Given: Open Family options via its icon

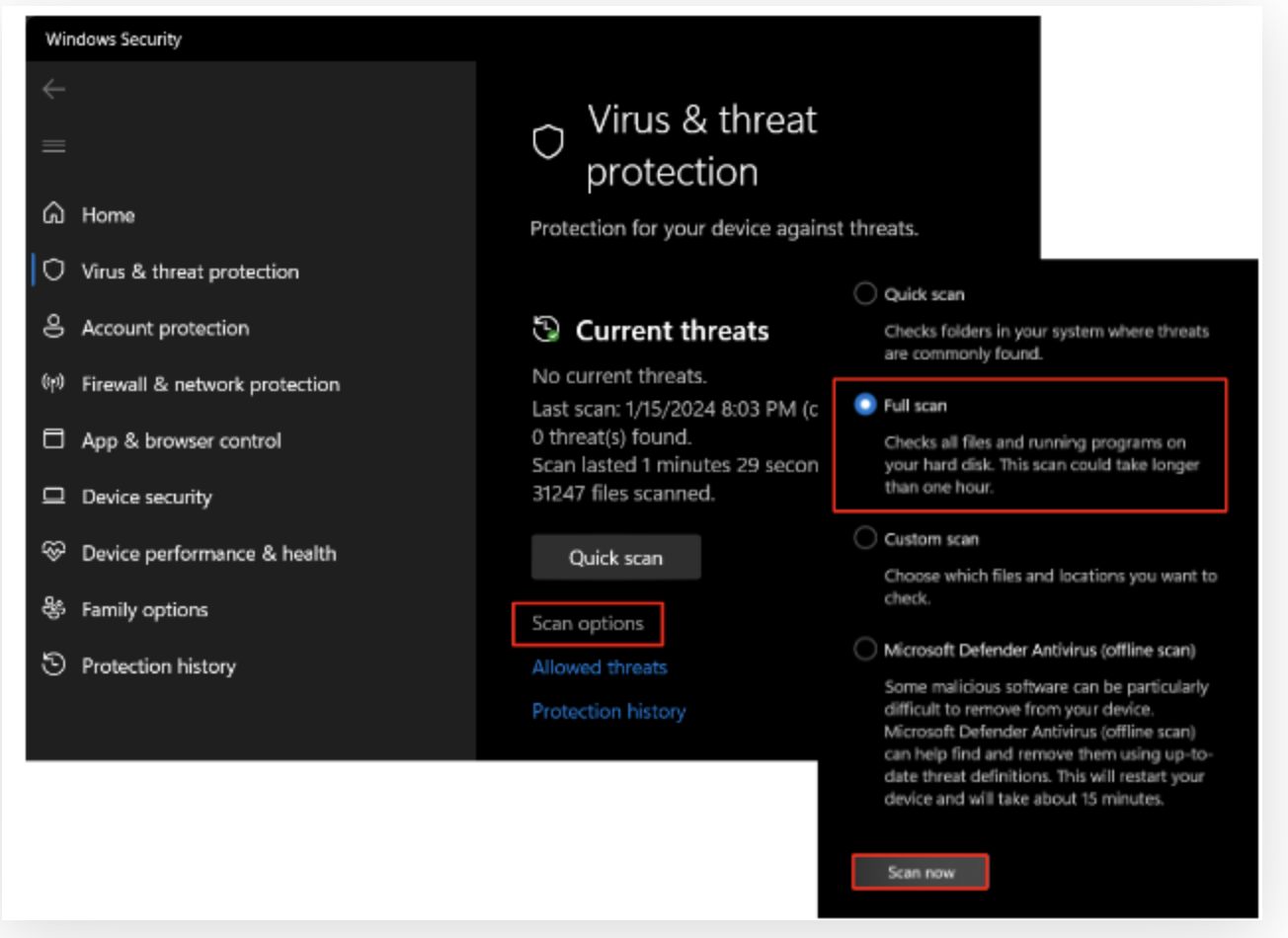Looking at the screenshot, I should (53, 609).
